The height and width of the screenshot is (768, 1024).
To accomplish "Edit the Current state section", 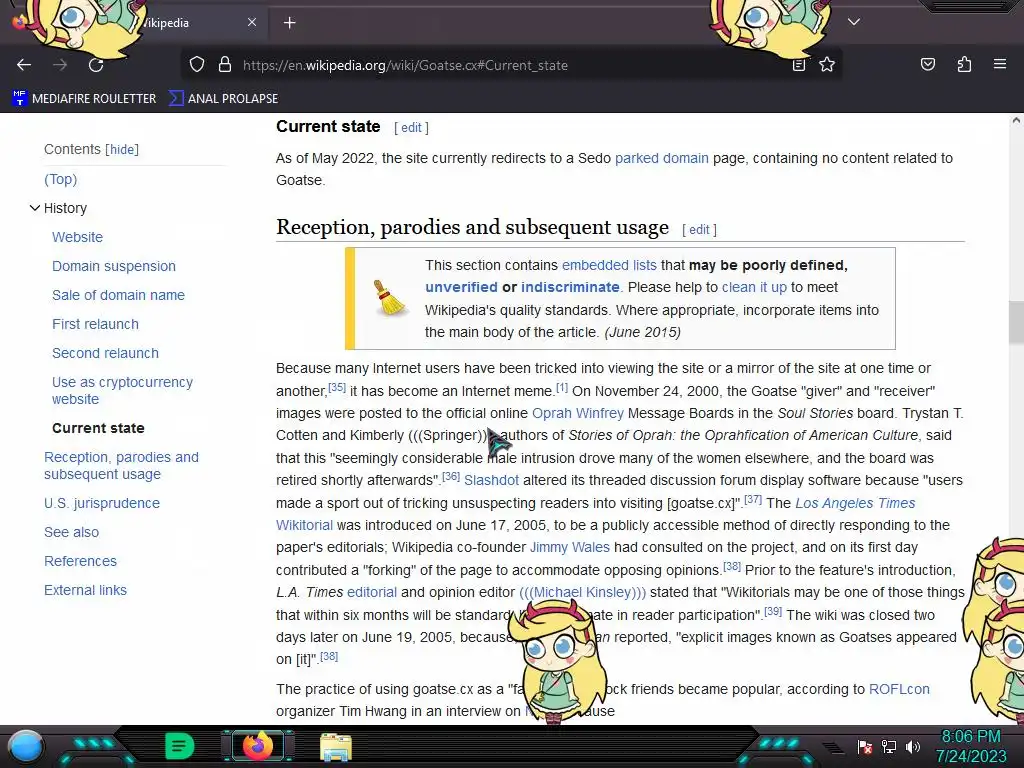I will pos(411,128).
